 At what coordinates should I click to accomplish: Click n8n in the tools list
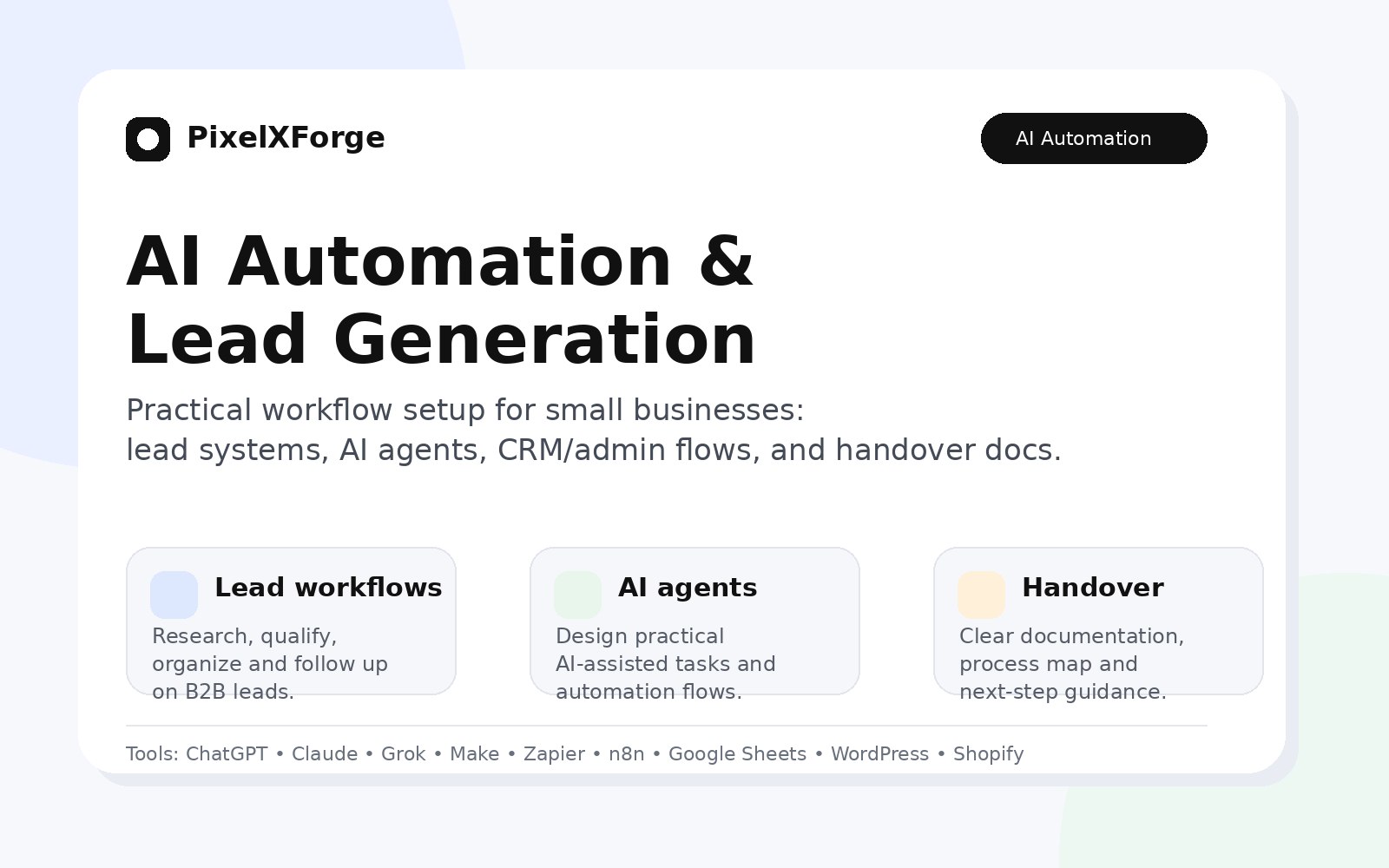click(627, 753)
